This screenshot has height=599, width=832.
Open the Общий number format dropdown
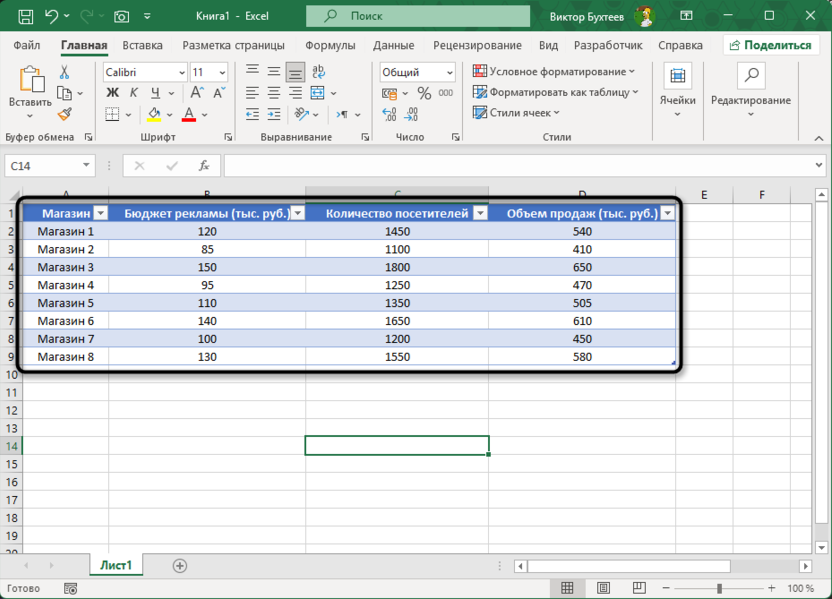pos(450,73)
